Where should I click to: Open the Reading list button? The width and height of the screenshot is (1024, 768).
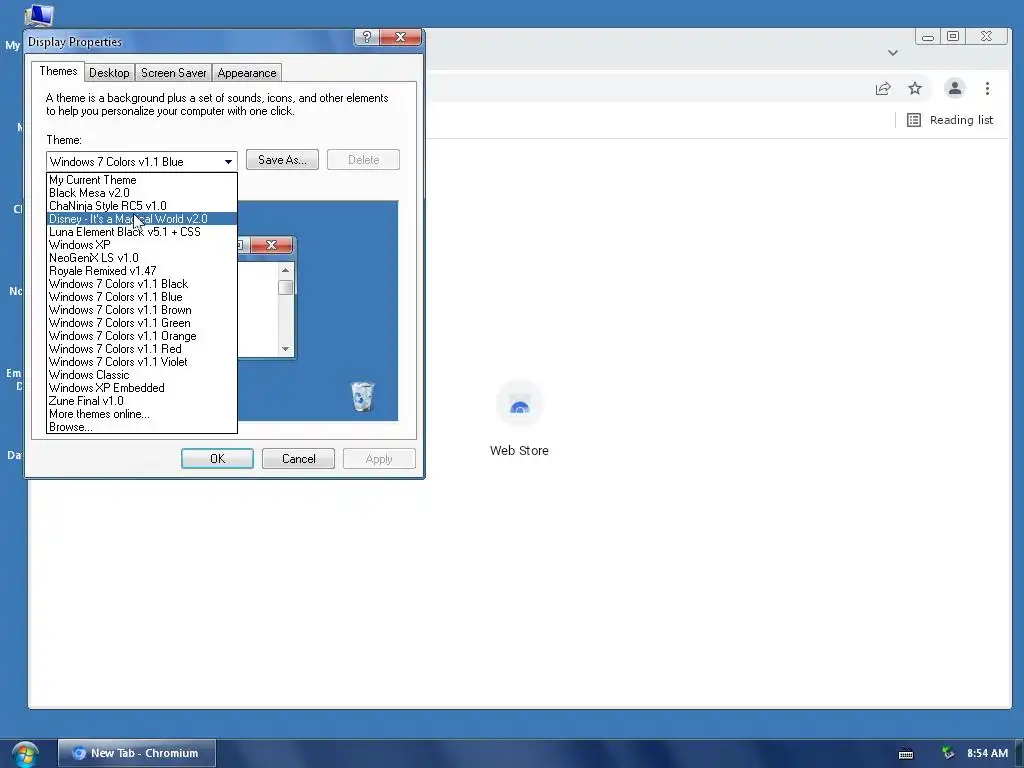tap(950, 120)
